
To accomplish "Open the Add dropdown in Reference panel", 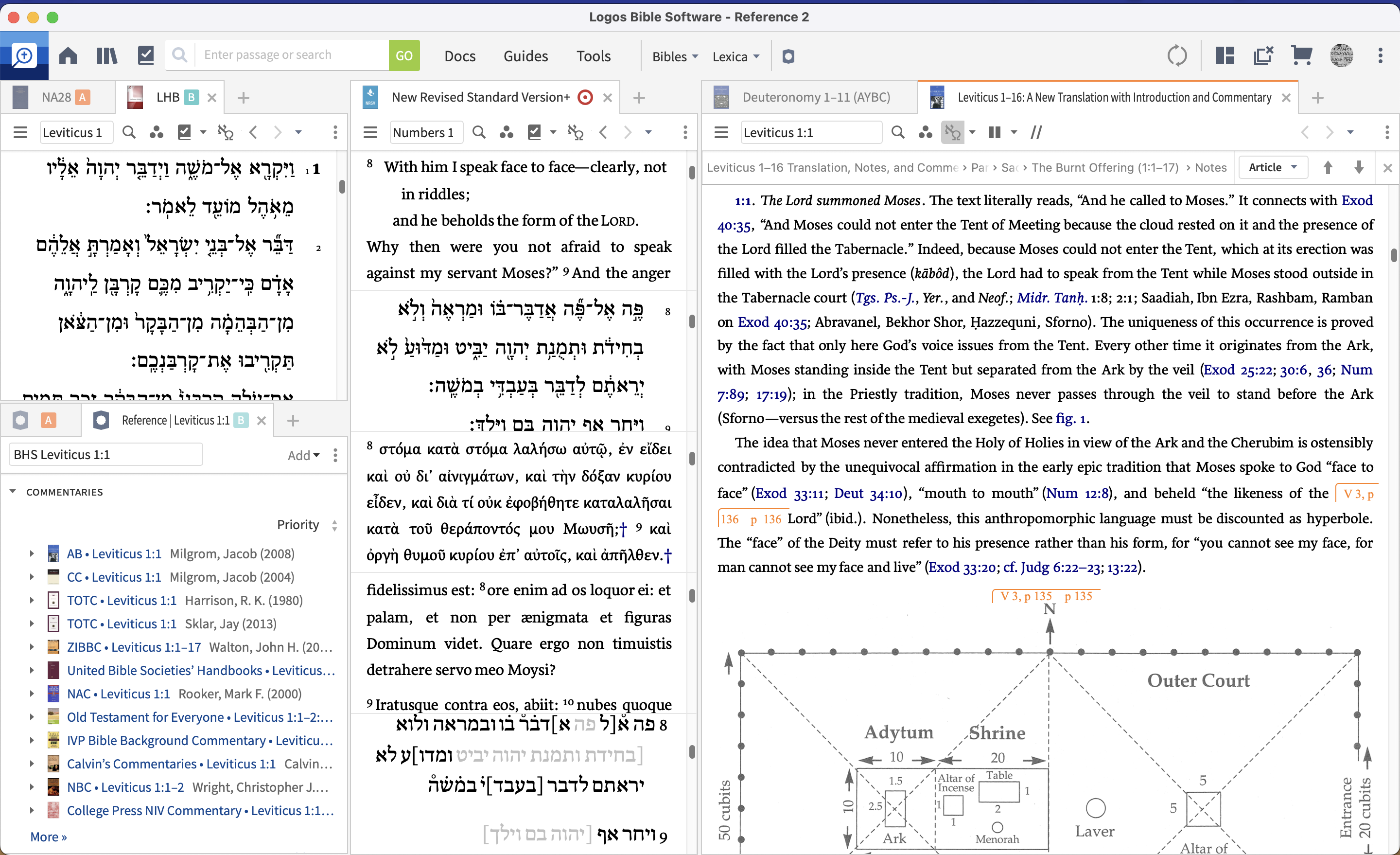I will click(x=303, y=455).
